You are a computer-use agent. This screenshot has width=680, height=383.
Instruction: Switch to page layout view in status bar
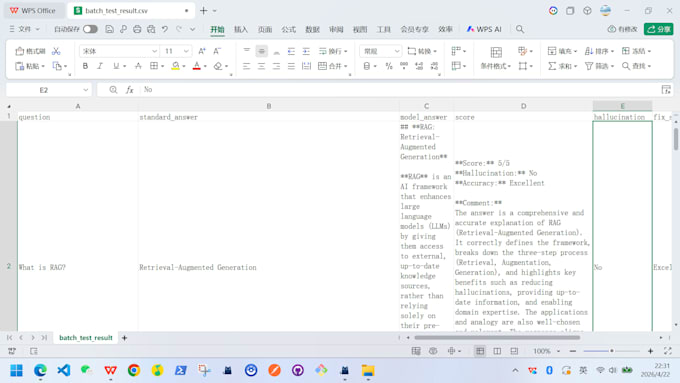tap(497, 351)
